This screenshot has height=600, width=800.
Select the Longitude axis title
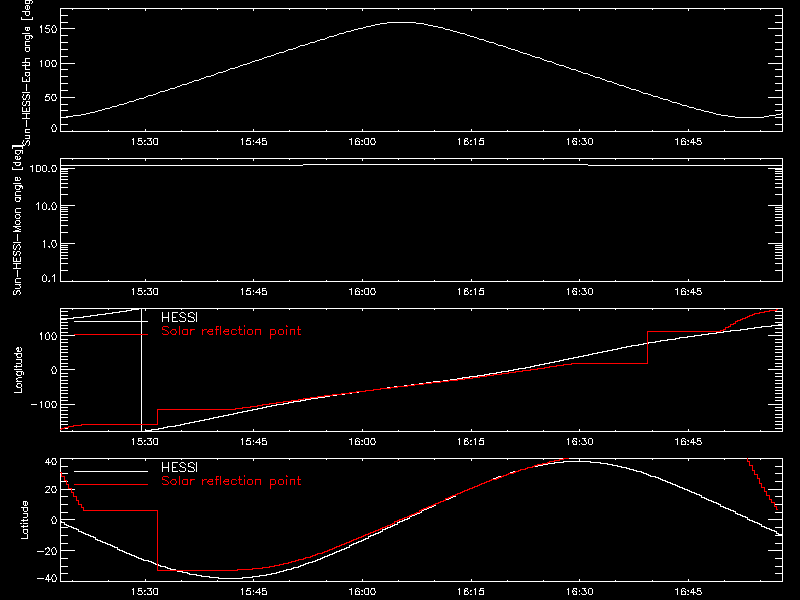[18, 370]
